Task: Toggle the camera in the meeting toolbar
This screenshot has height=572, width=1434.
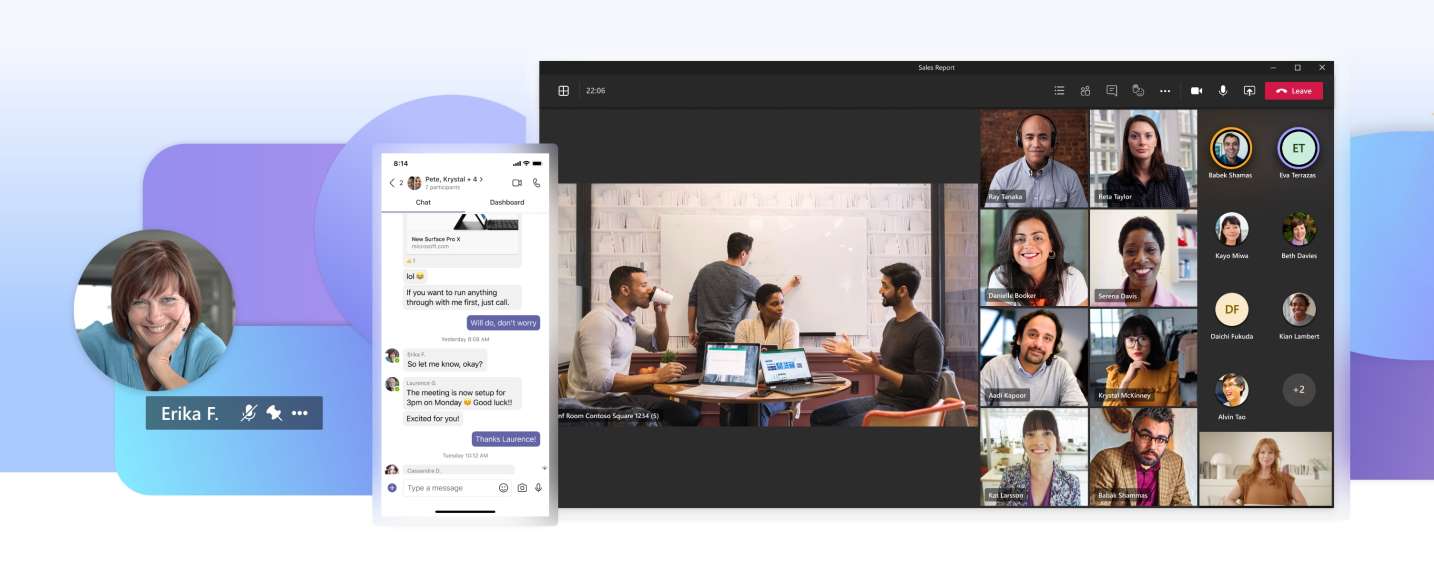Action: pos(1196,91)
